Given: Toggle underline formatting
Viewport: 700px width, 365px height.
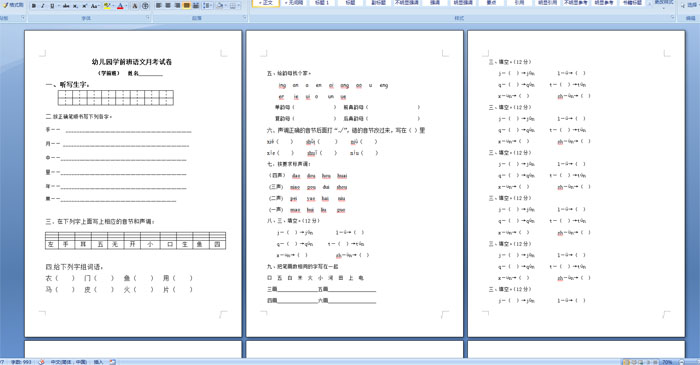Looking at the screenshot, I should tap(52, 6).
